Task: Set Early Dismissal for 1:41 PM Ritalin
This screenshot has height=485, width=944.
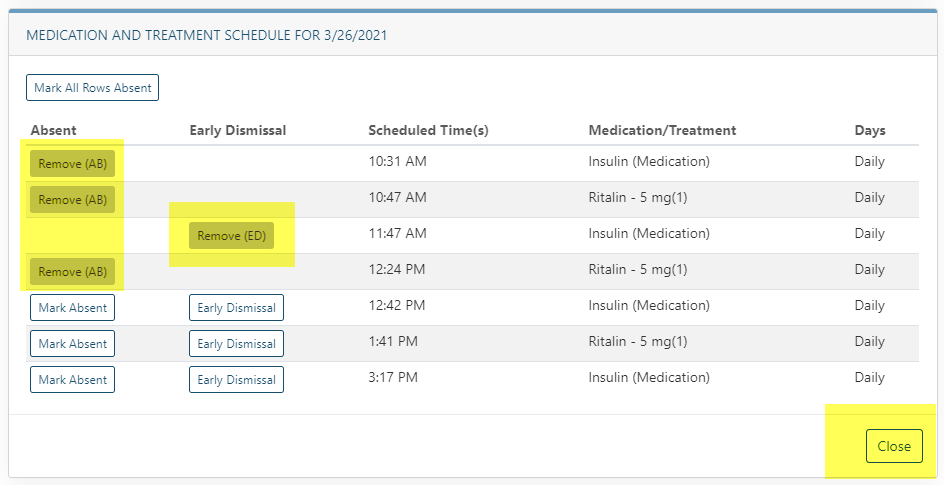Action: 236,344
